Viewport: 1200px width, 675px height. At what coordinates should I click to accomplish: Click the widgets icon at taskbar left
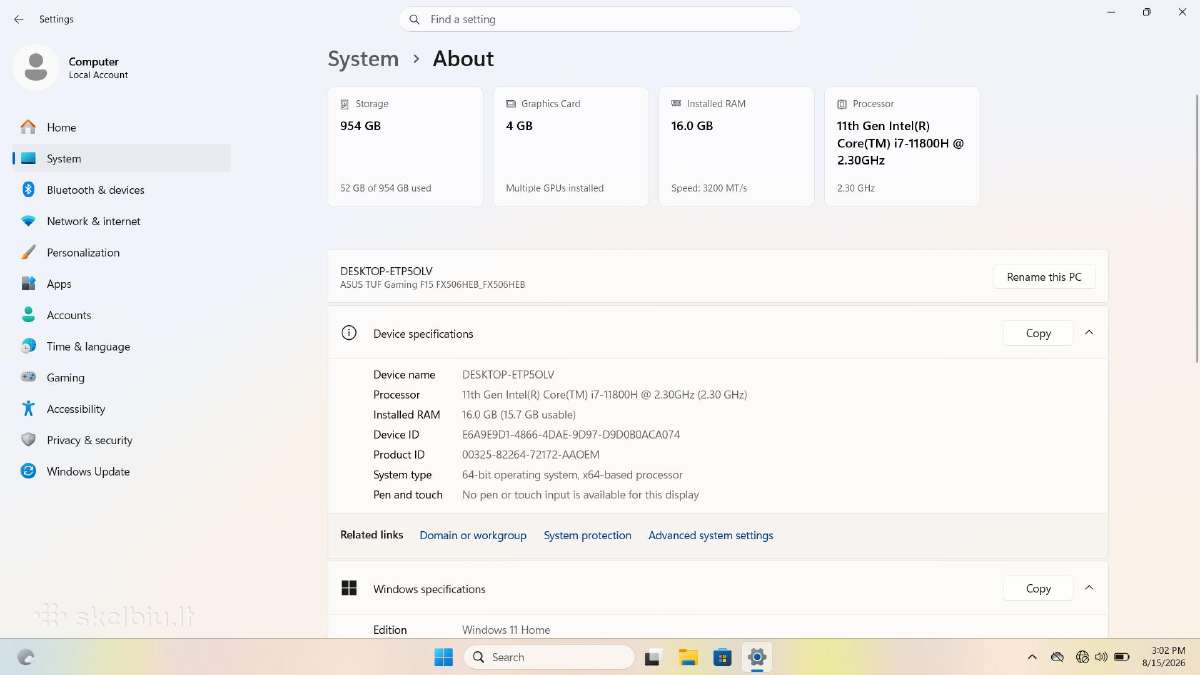[26, 657]
